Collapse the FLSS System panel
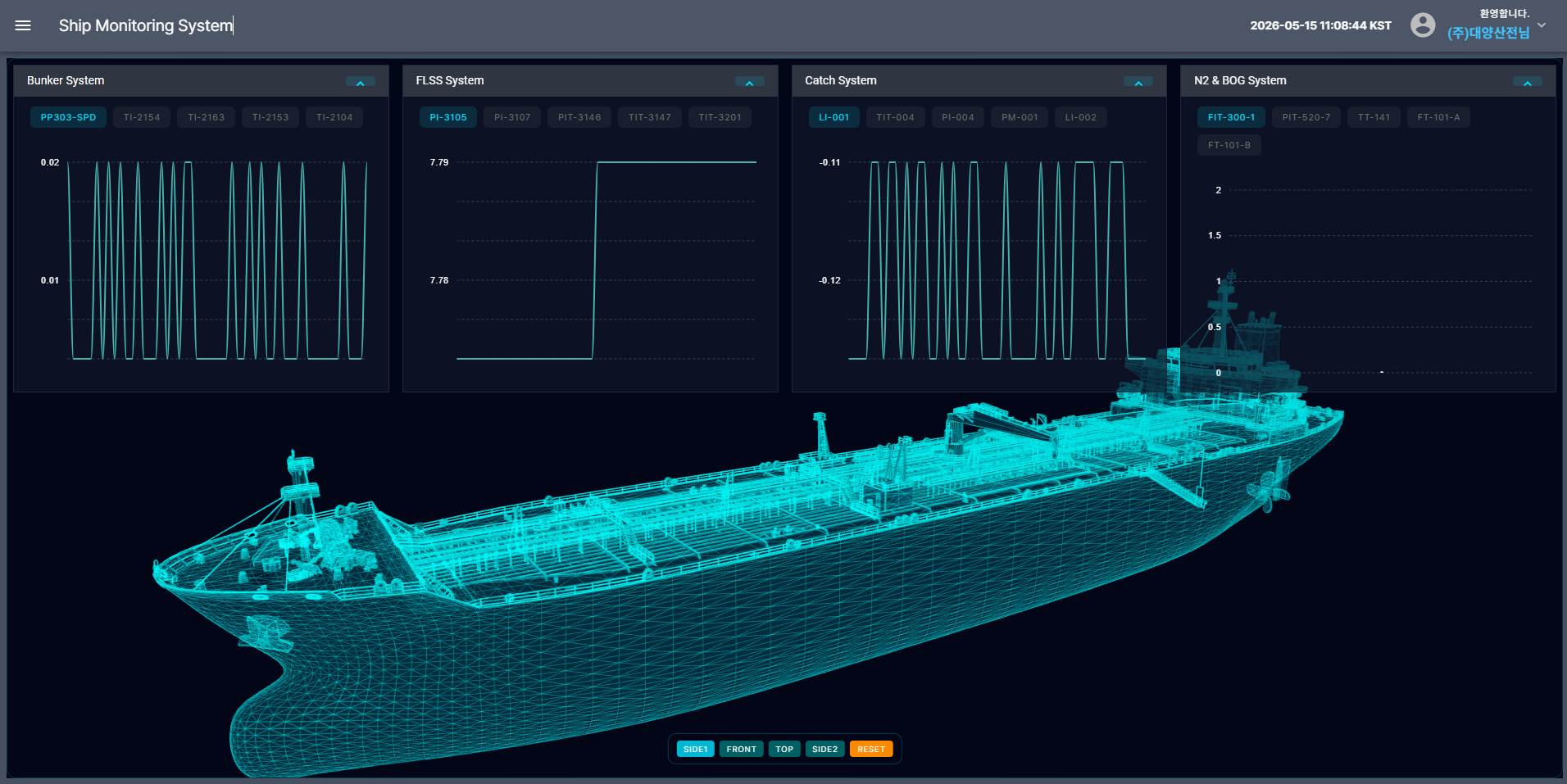This screenshot has width=1567, height=784. click(749, 82)
